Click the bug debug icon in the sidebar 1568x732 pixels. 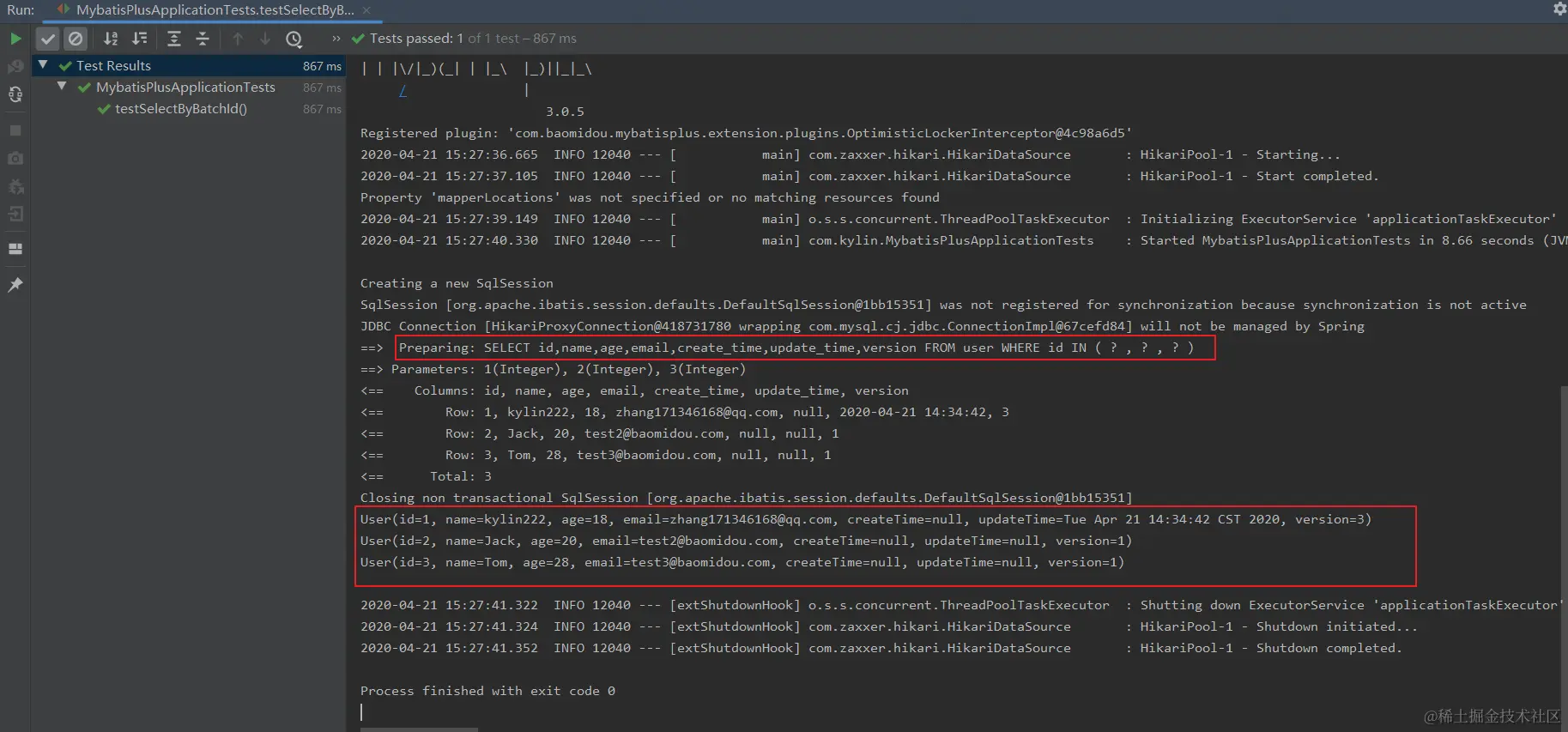coord(15,186)
